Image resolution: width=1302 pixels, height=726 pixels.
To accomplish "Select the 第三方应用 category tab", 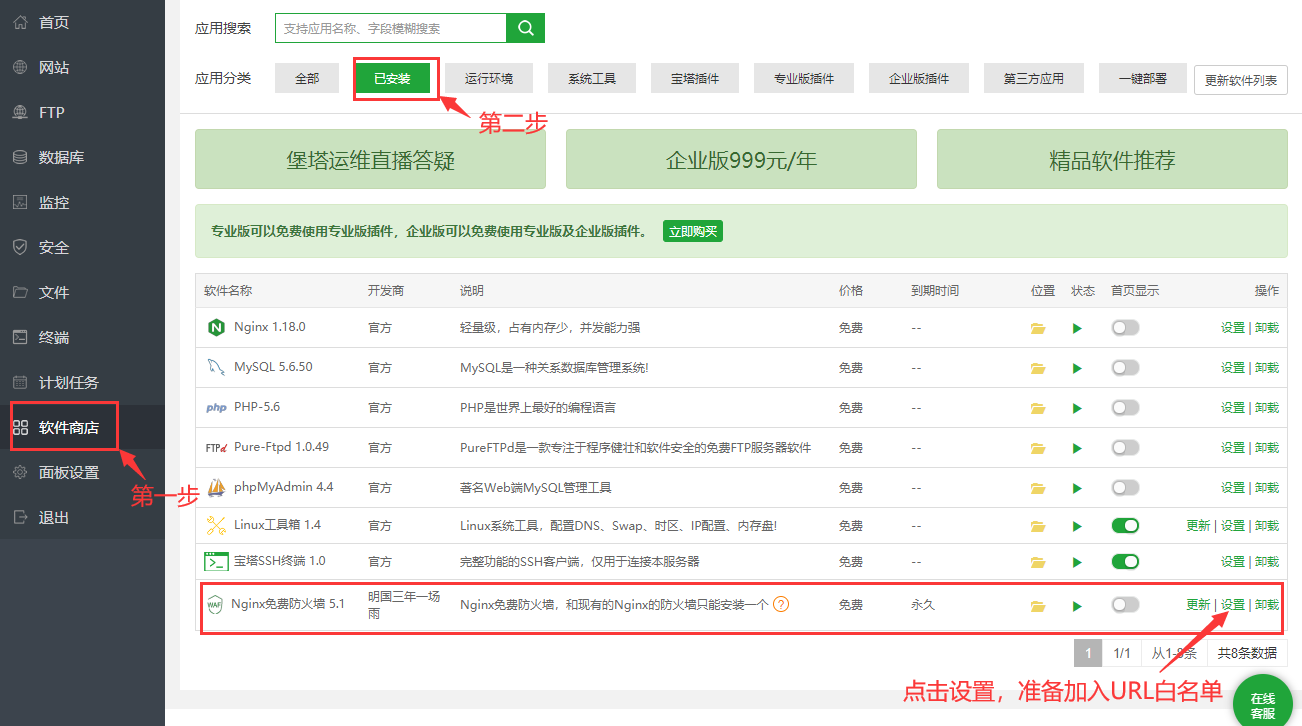I will point(1034,78).
